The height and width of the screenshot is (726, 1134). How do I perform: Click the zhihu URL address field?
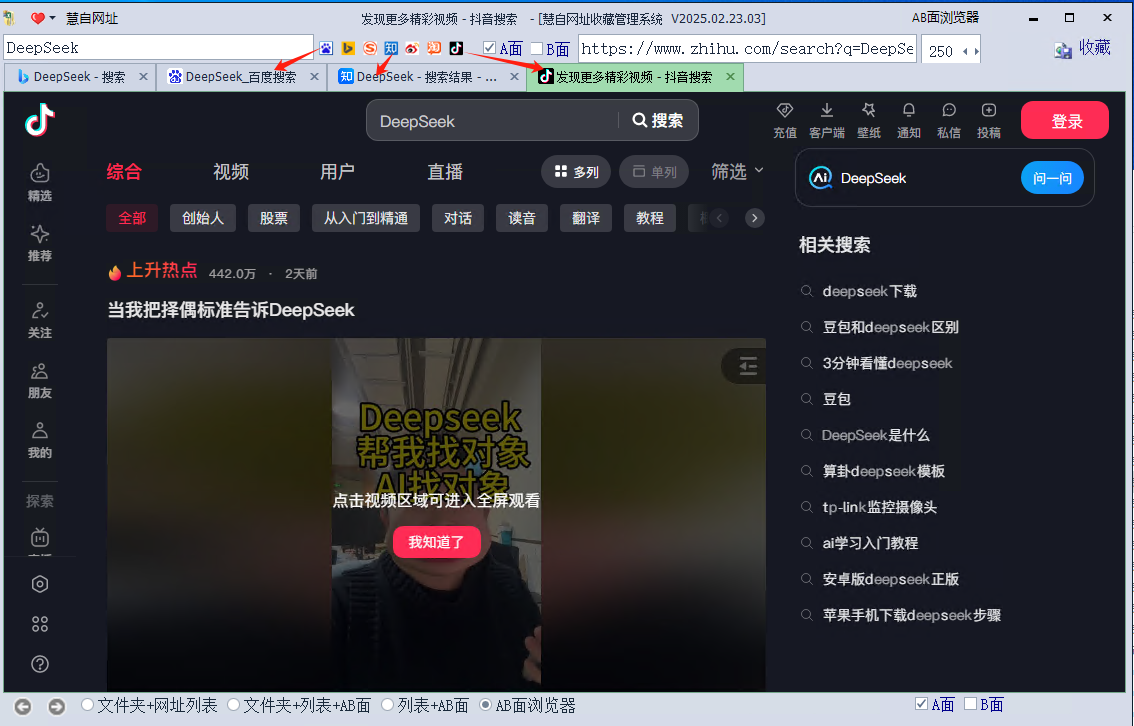(x=748, y=48)
